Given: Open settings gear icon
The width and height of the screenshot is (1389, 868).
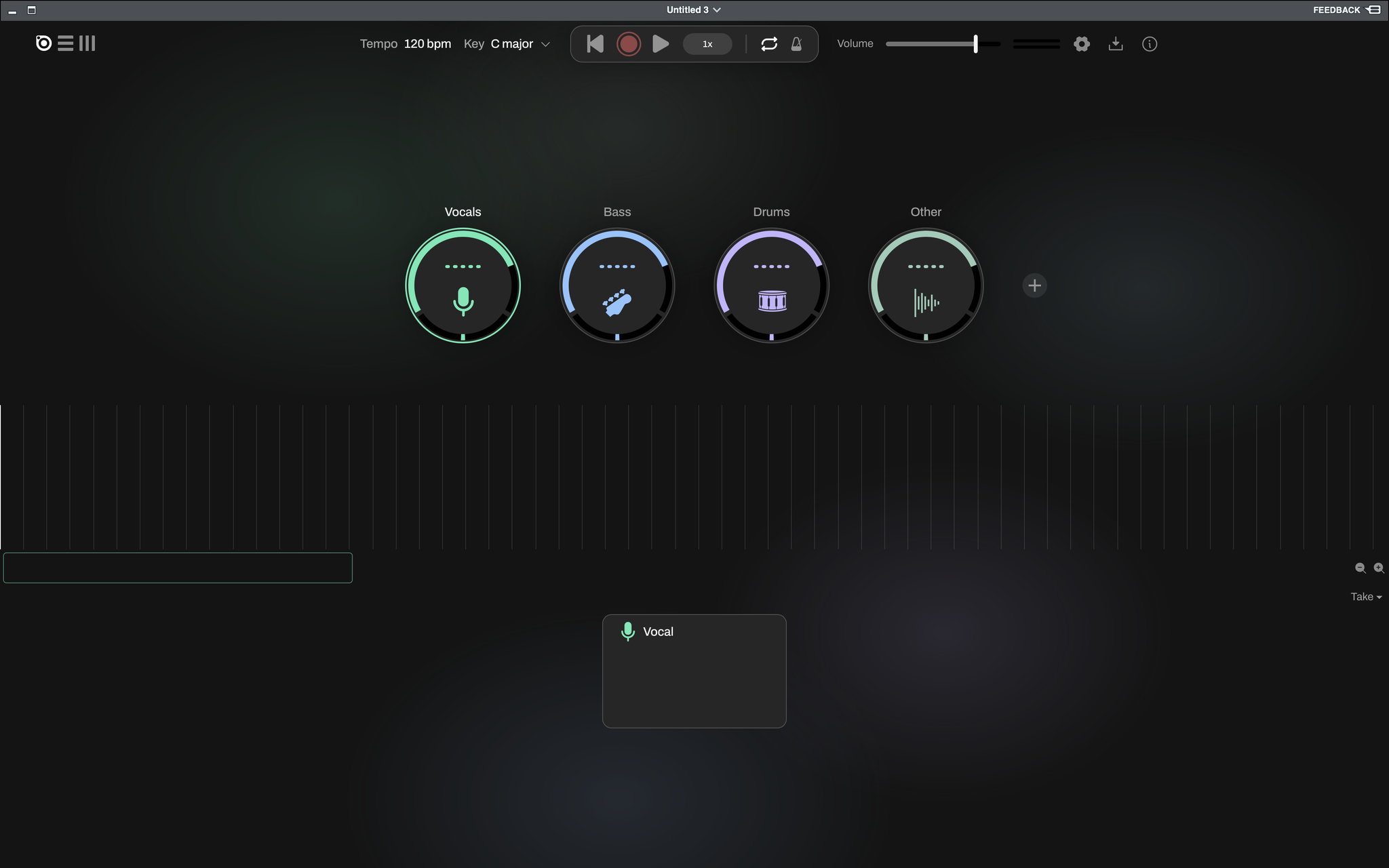Looking at the screenshot, I should pyautogui.click(x=1082, y=44).
